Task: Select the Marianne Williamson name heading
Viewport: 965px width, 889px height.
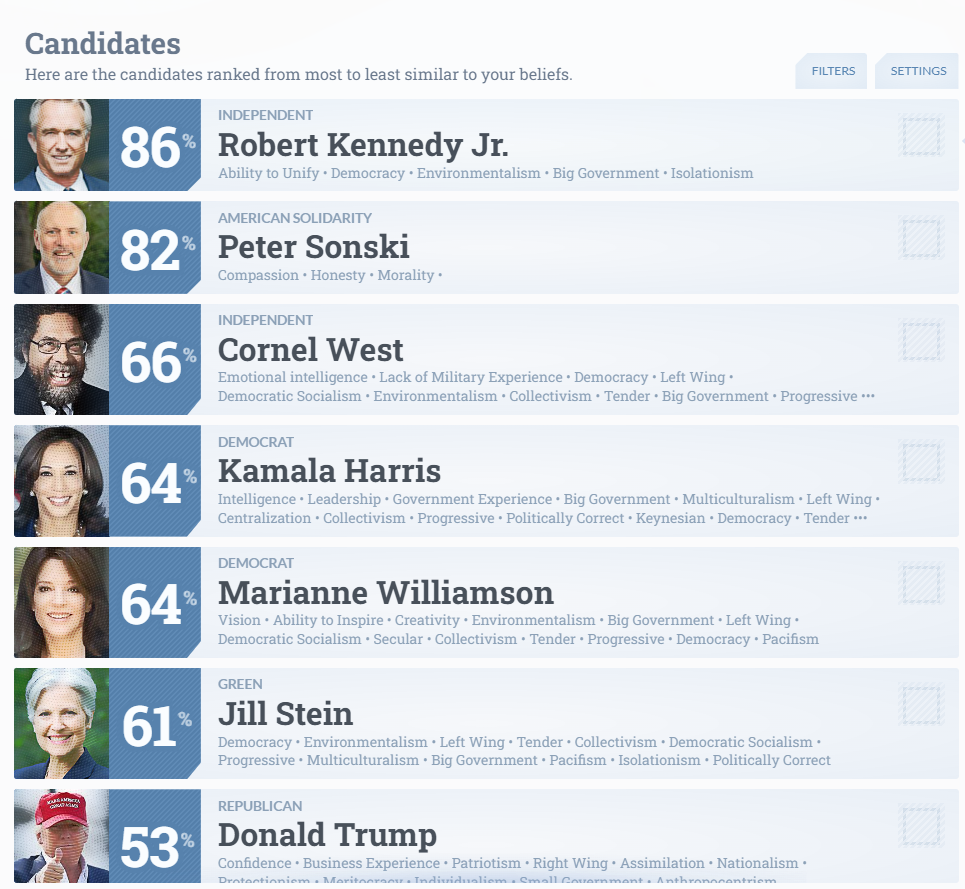Action: 386,592
